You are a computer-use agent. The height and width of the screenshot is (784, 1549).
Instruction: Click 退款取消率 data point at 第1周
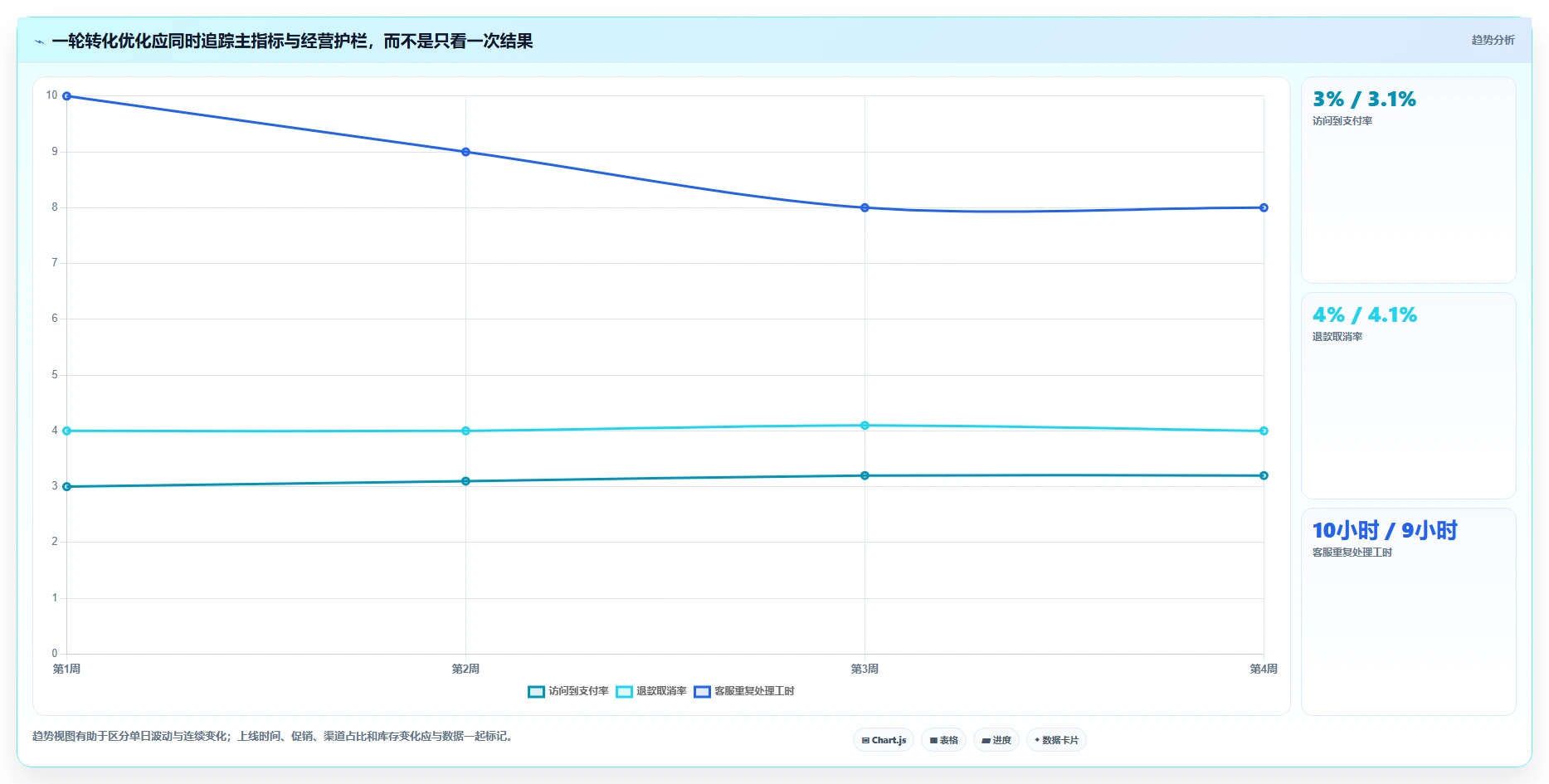(67, 431)
